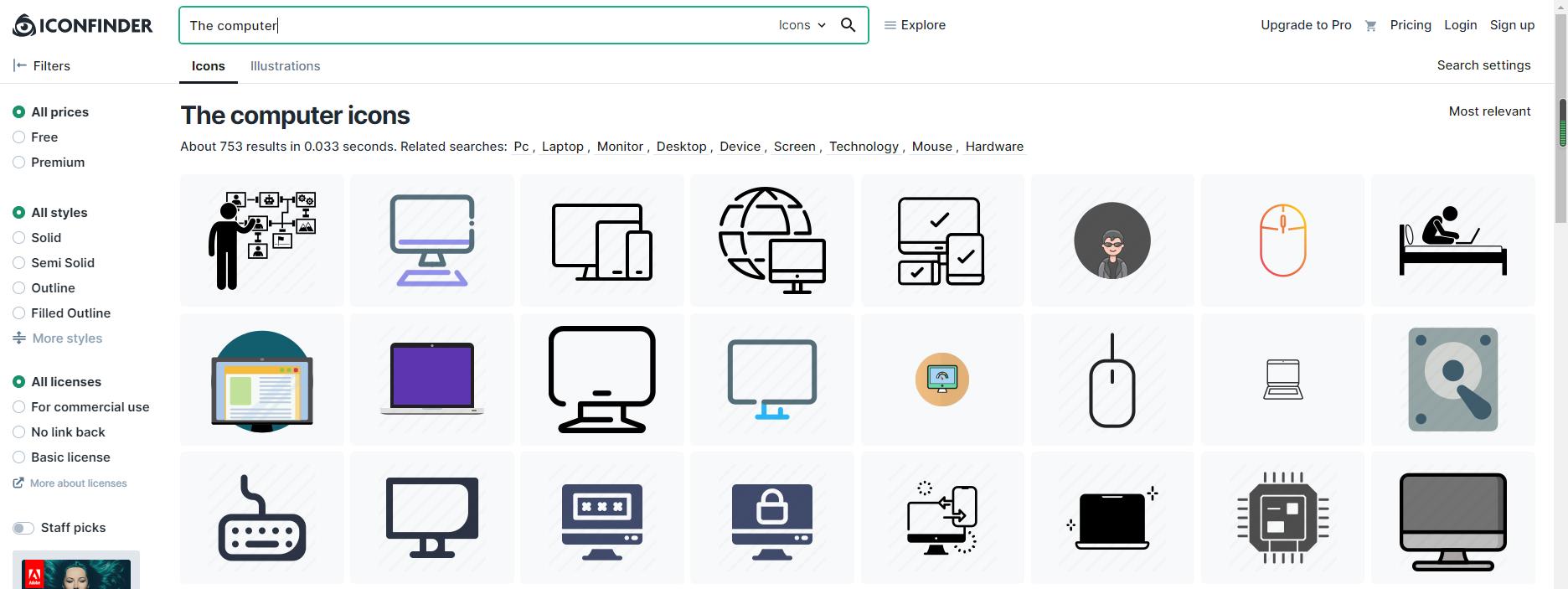
Task: Click the Login link
Action: coord(1460,25)
